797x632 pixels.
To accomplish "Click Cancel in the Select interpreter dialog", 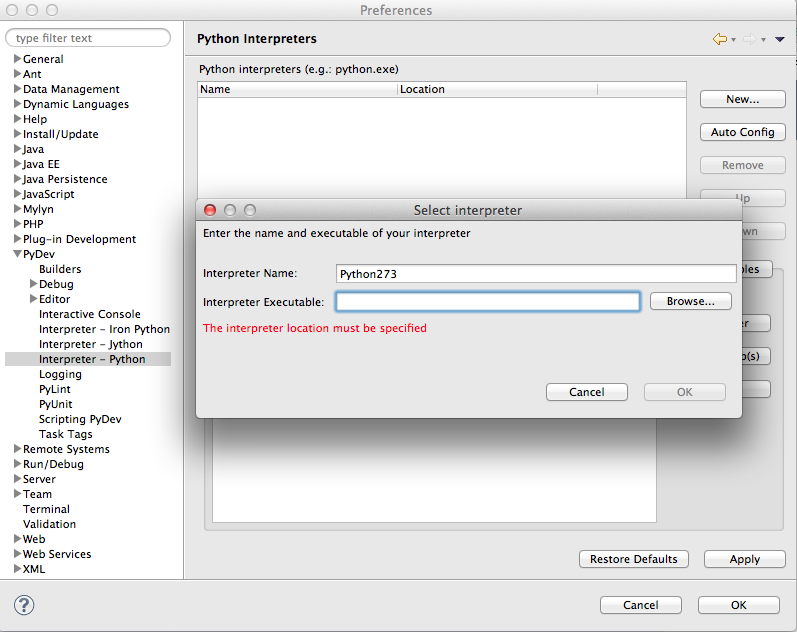I will click(x=587, y=392).
